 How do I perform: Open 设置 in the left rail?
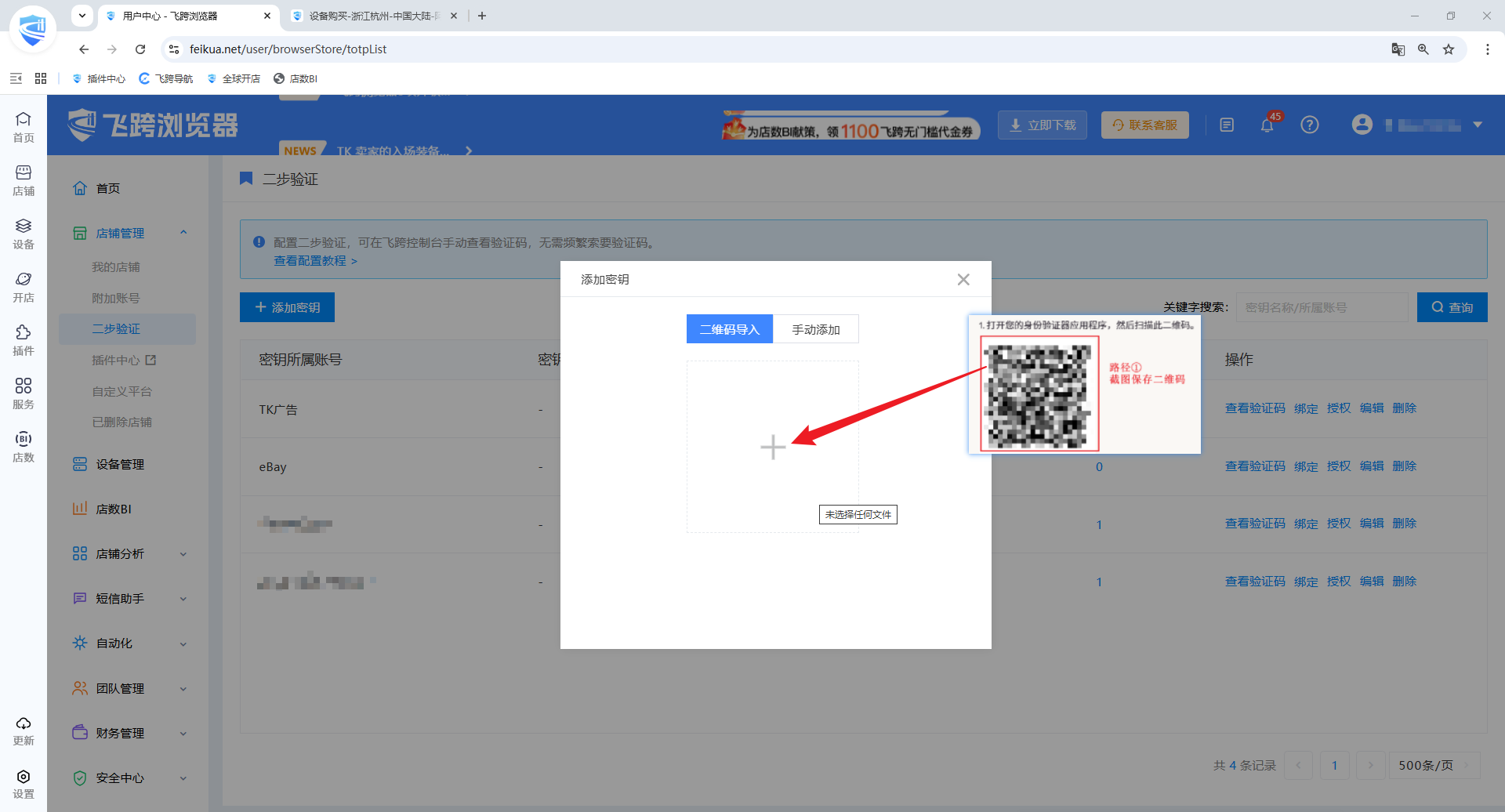pos(24,784)
